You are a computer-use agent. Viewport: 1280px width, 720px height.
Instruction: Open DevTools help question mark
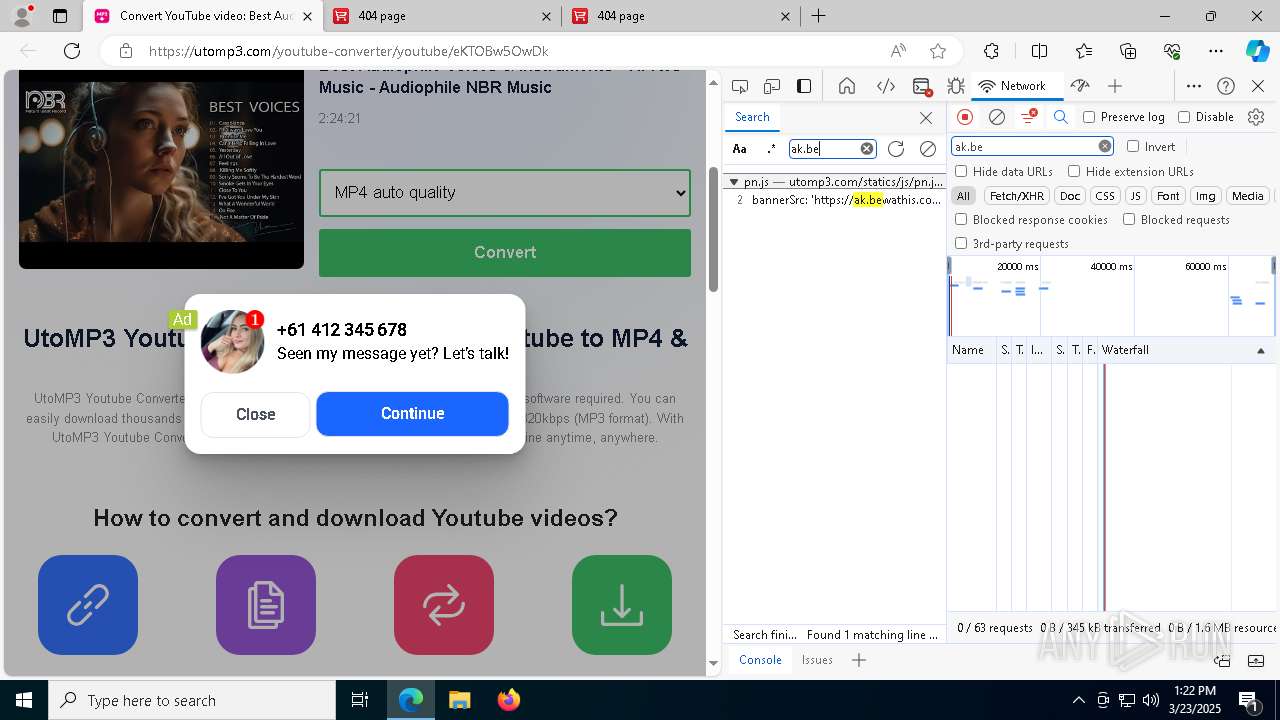(x=1226, y=86)
